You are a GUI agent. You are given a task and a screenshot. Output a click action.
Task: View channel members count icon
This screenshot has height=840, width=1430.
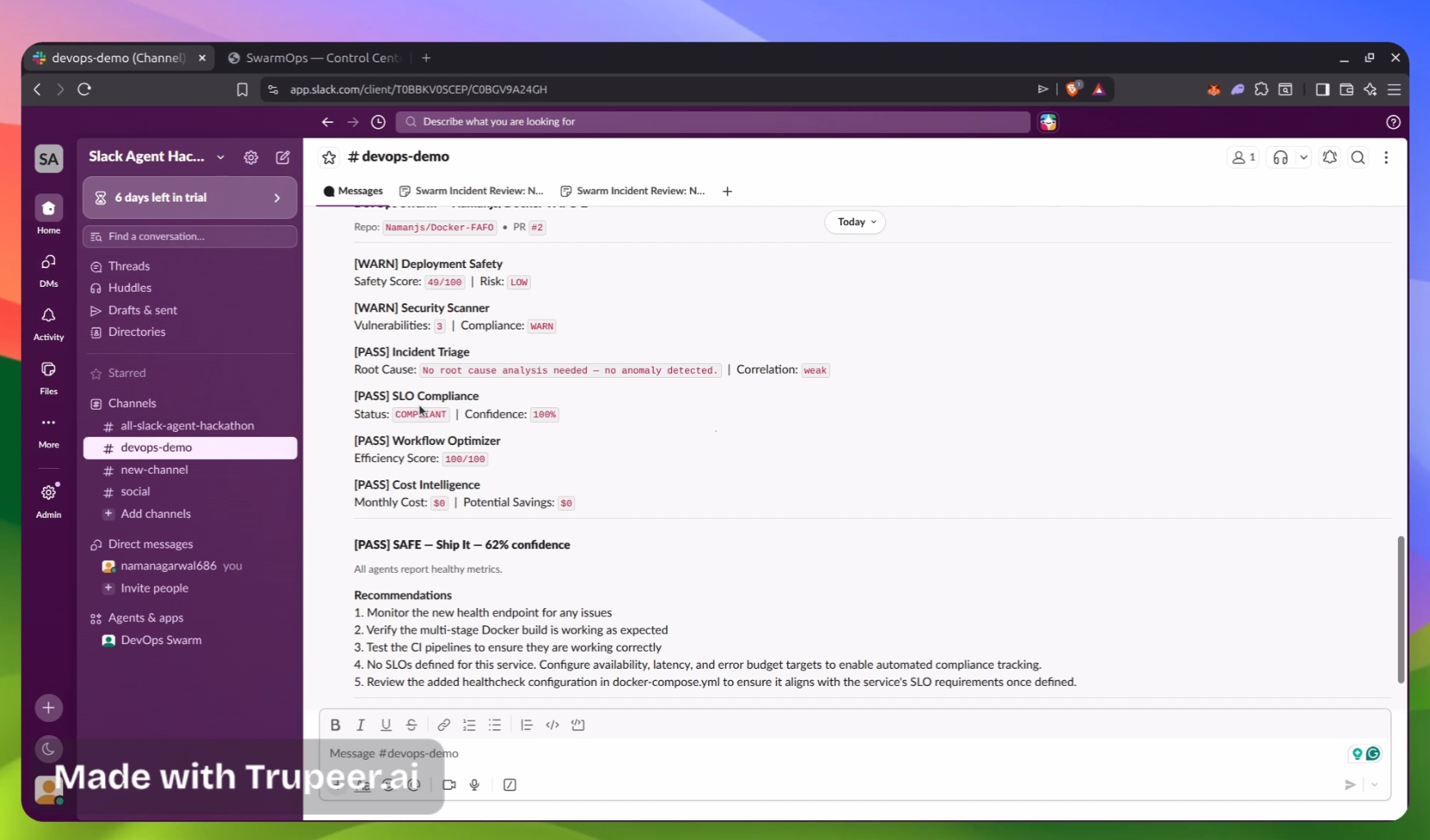pyautogui.click(x=1243, y=157)
